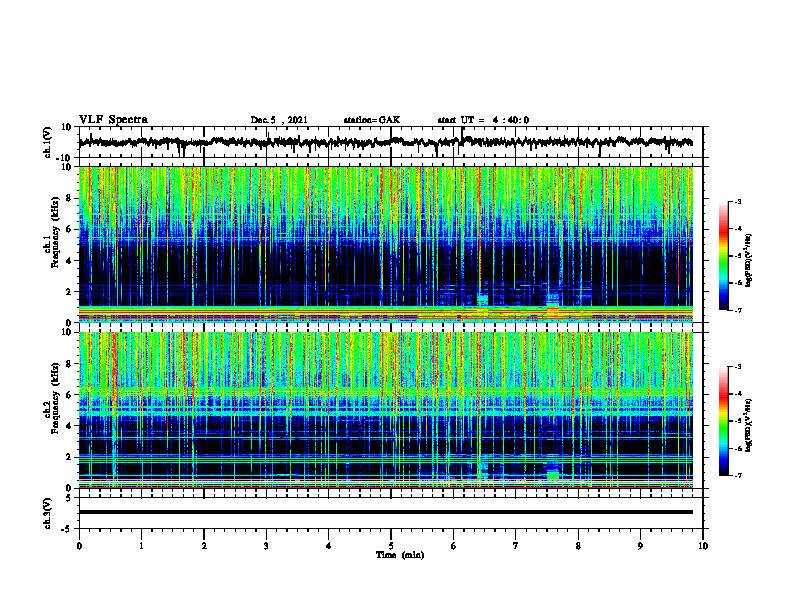Select the "start UT = 4 : 40: 0" label
The image size is (792, 612).
point(483,120)
